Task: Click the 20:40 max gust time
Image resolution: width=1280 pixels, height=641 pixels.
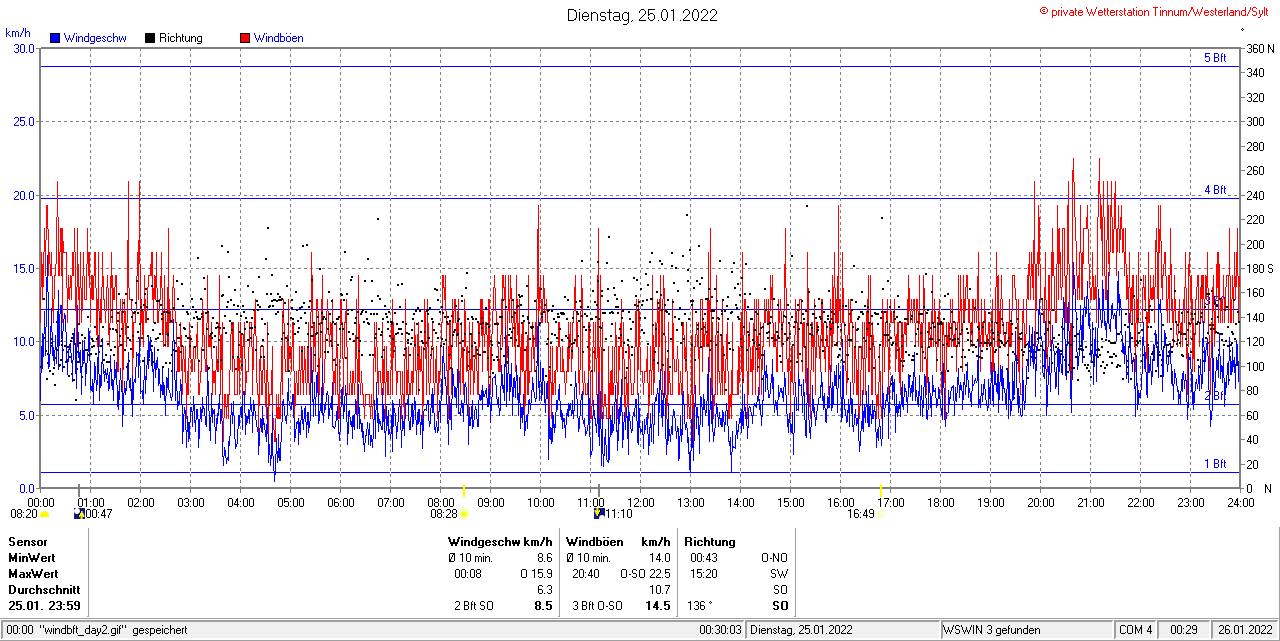Action: 586,574
